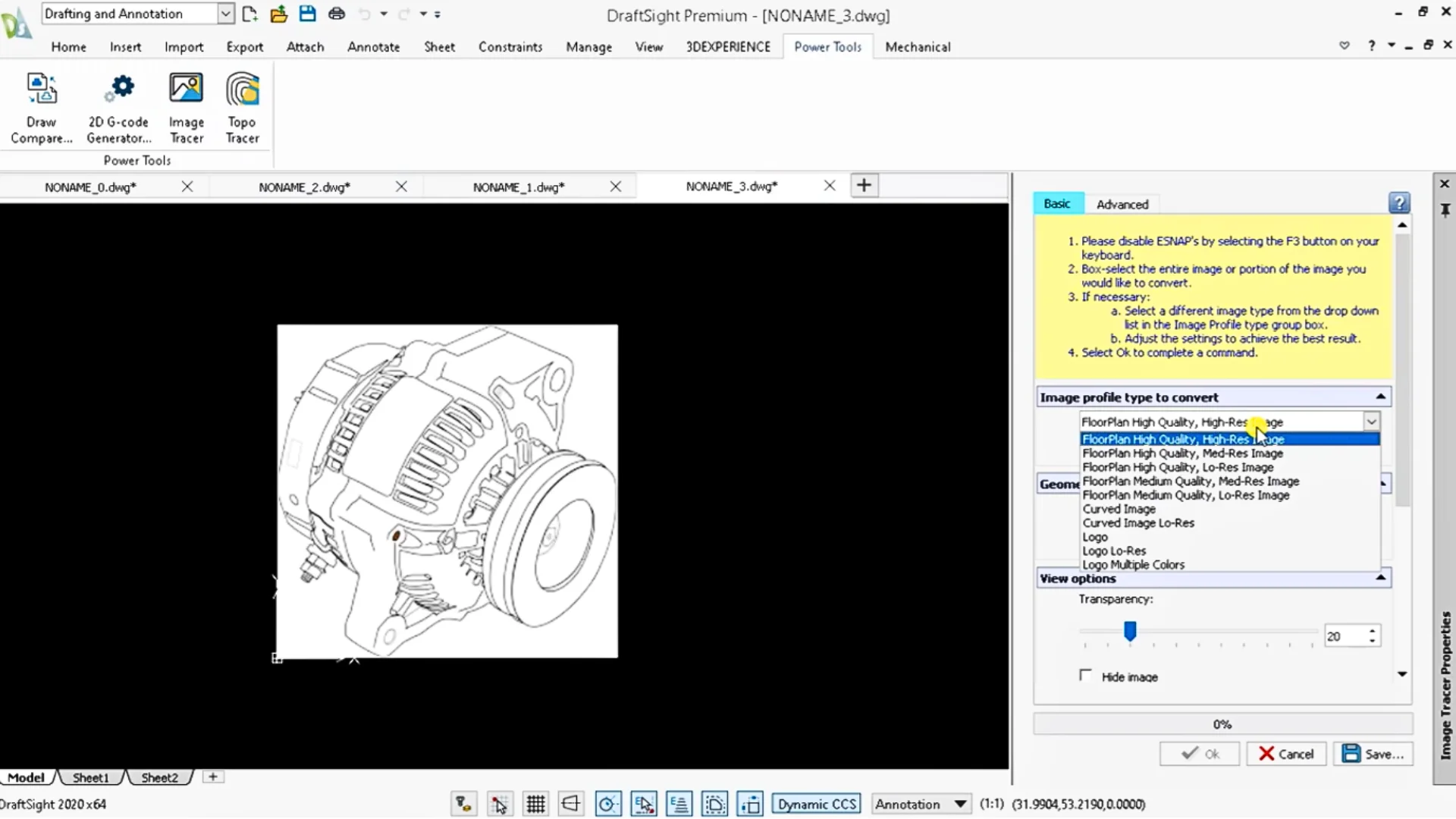Open the Annotation scale dropdown

pos(960,804)
